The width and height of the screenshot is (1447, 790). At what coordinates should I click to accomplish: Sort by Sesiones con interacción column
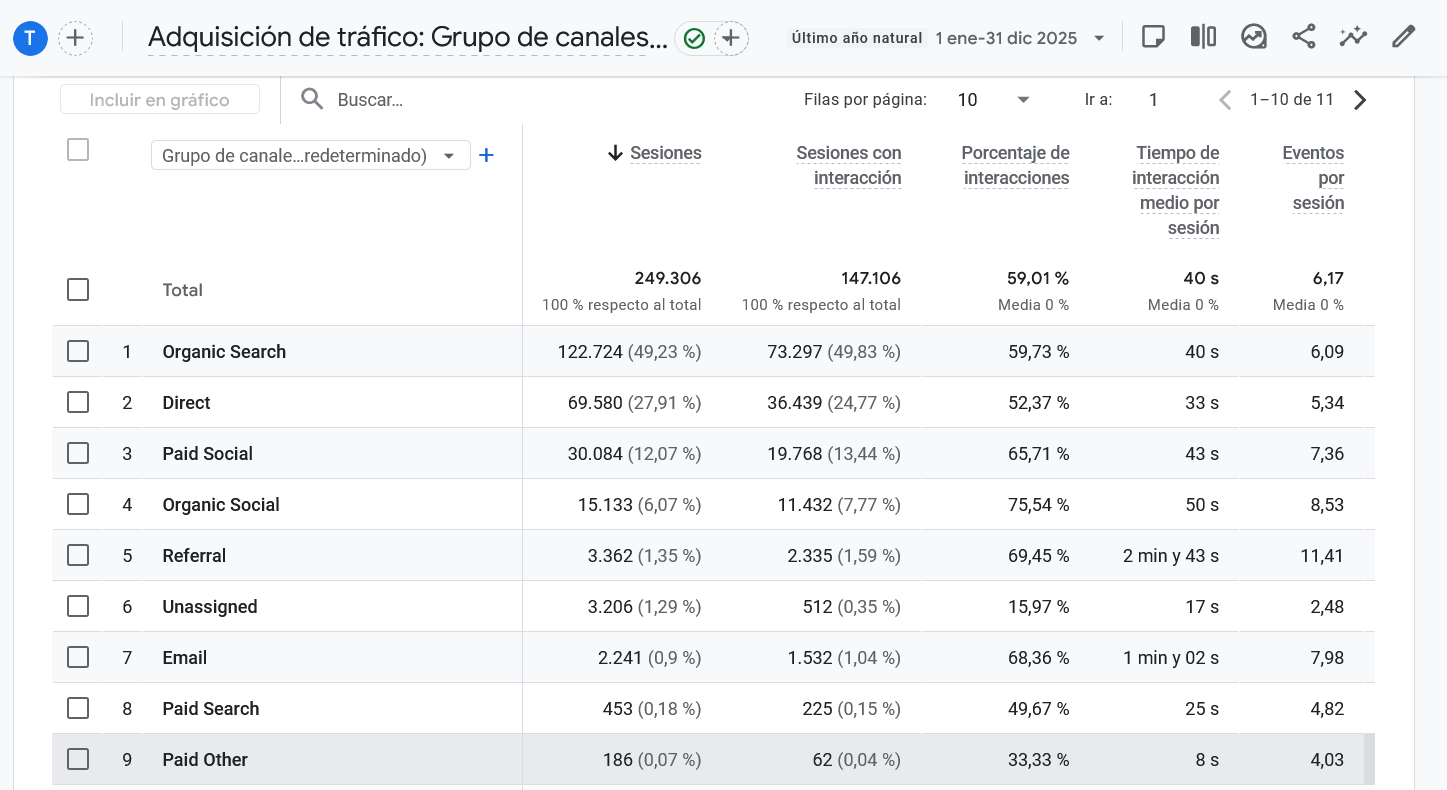click(x=848, y=165)
